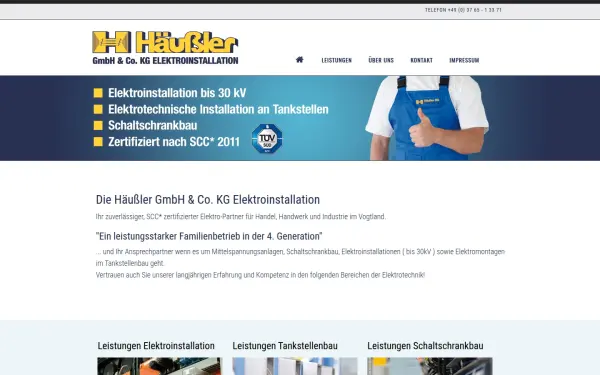Click the Tankstellenbau thumbnail image
The width and height of the screenshot is (600, 375).
coord(295,366)
